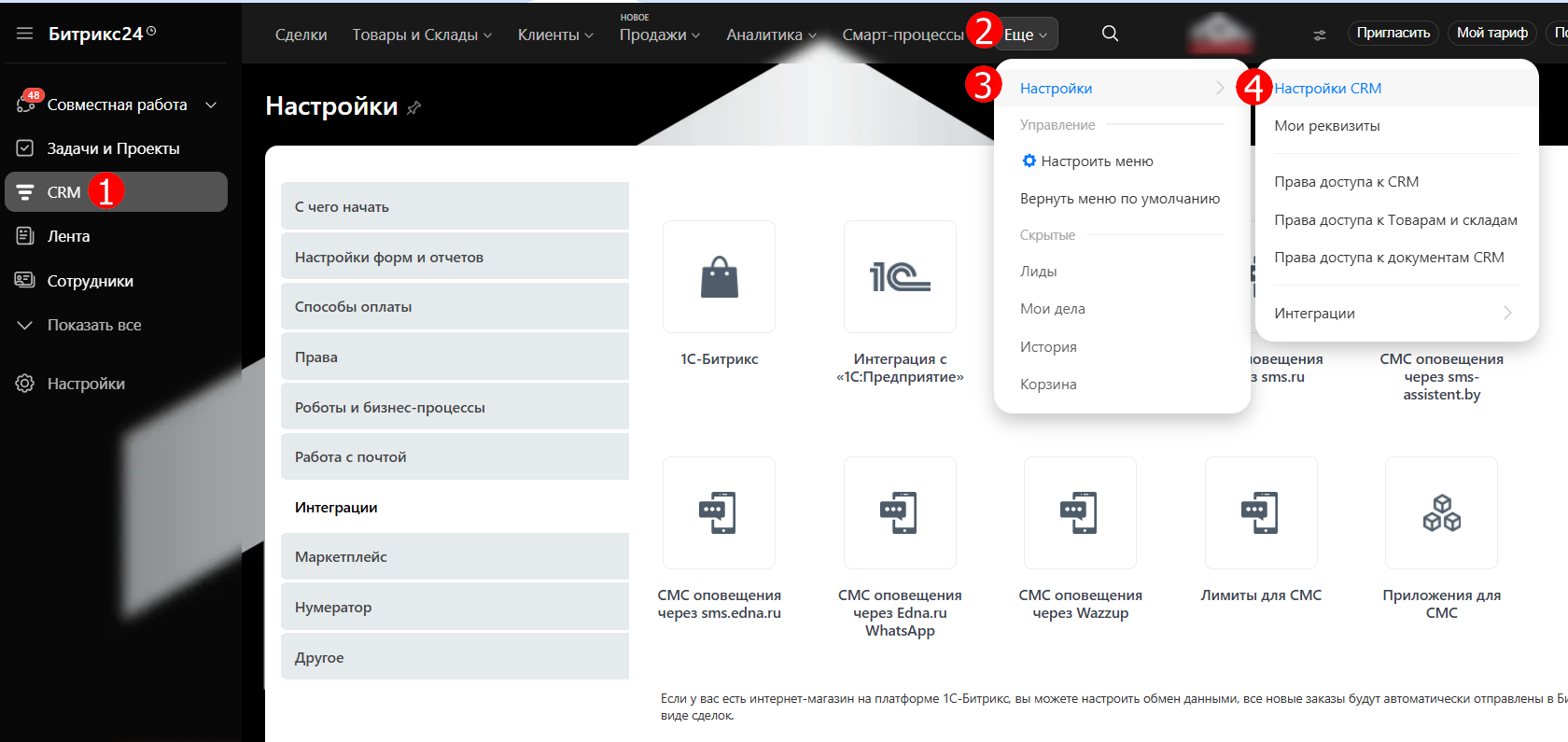Viewport: 1568px width, 742px height.
Task: Click the clock icon next to Битрикс24 logo
Action: (x=151, y=31)
